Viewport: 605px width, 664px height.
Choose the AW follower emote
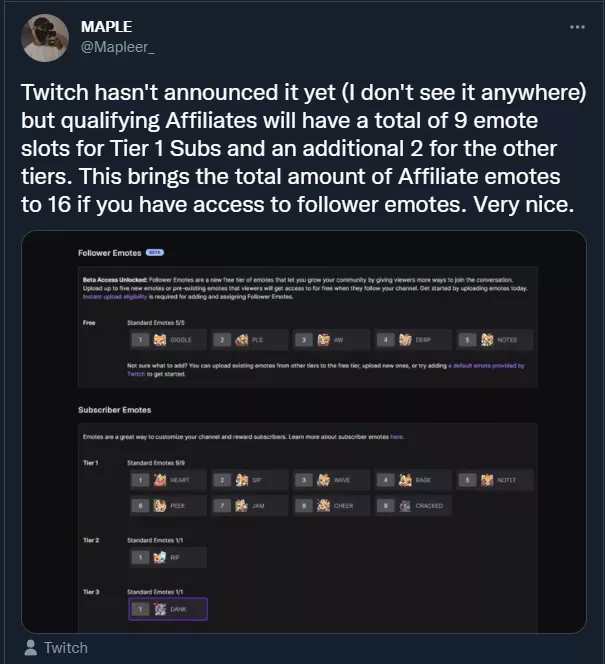331,340
